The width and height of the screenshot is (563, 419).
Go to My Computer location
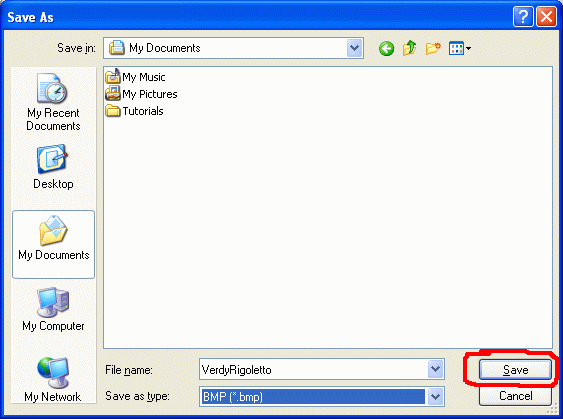coord(53,309)
